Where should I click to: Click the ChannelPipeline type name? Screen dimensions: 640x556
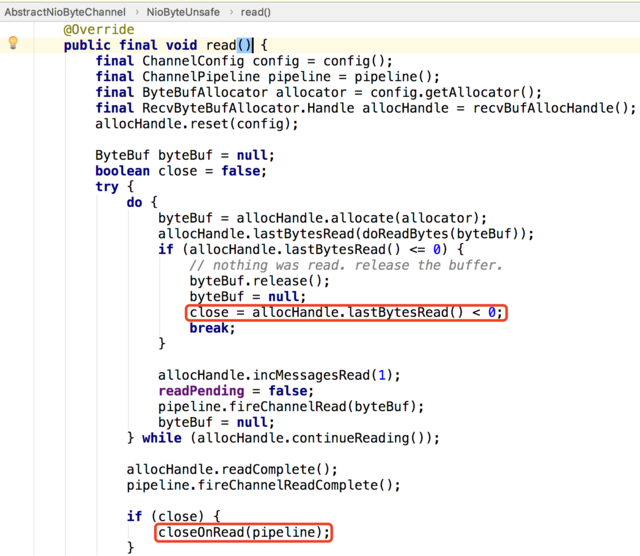[201, 76]
